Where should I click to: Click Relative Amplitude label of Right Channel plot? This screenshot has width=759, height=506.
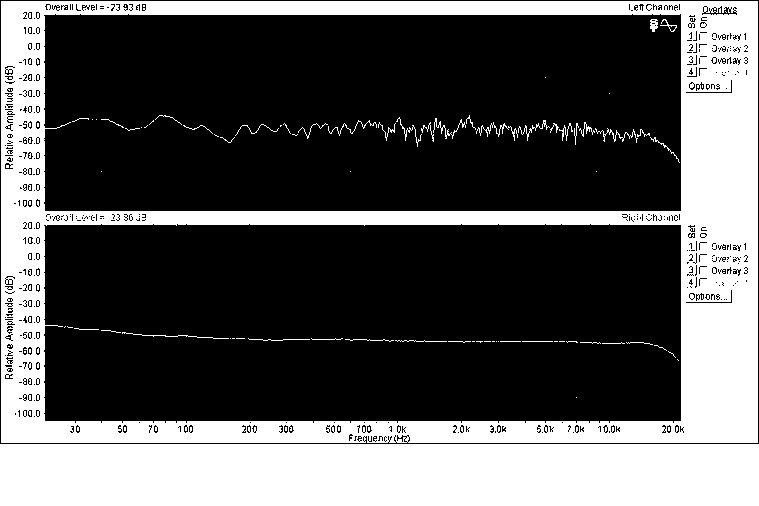tap(9, 327)
